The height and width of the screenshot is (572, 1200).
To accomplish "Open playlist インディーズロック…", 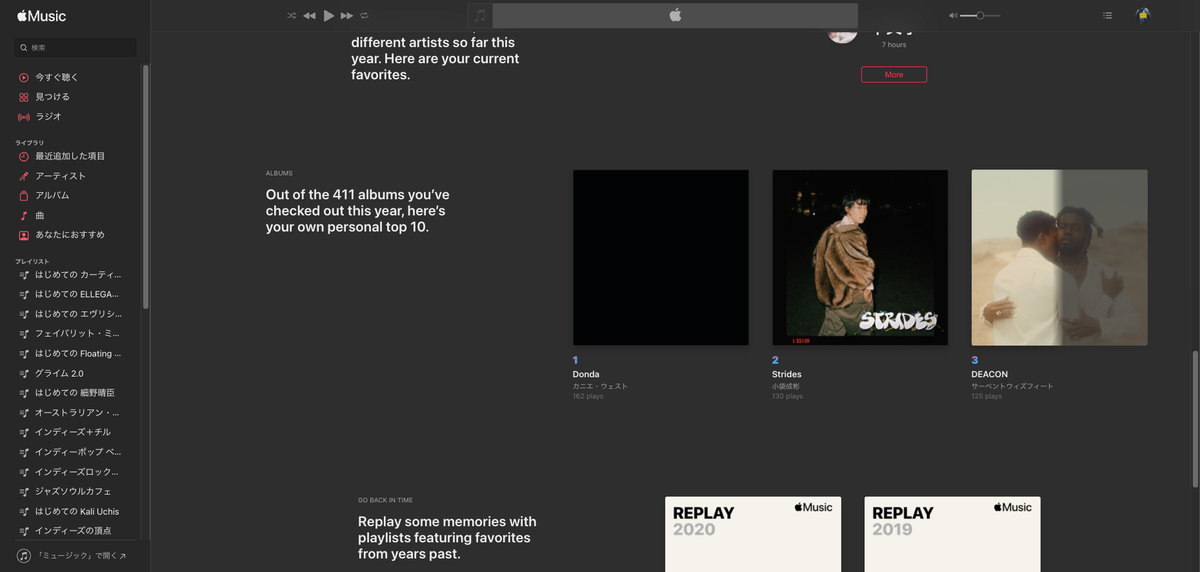I will [x=75, y=471].
